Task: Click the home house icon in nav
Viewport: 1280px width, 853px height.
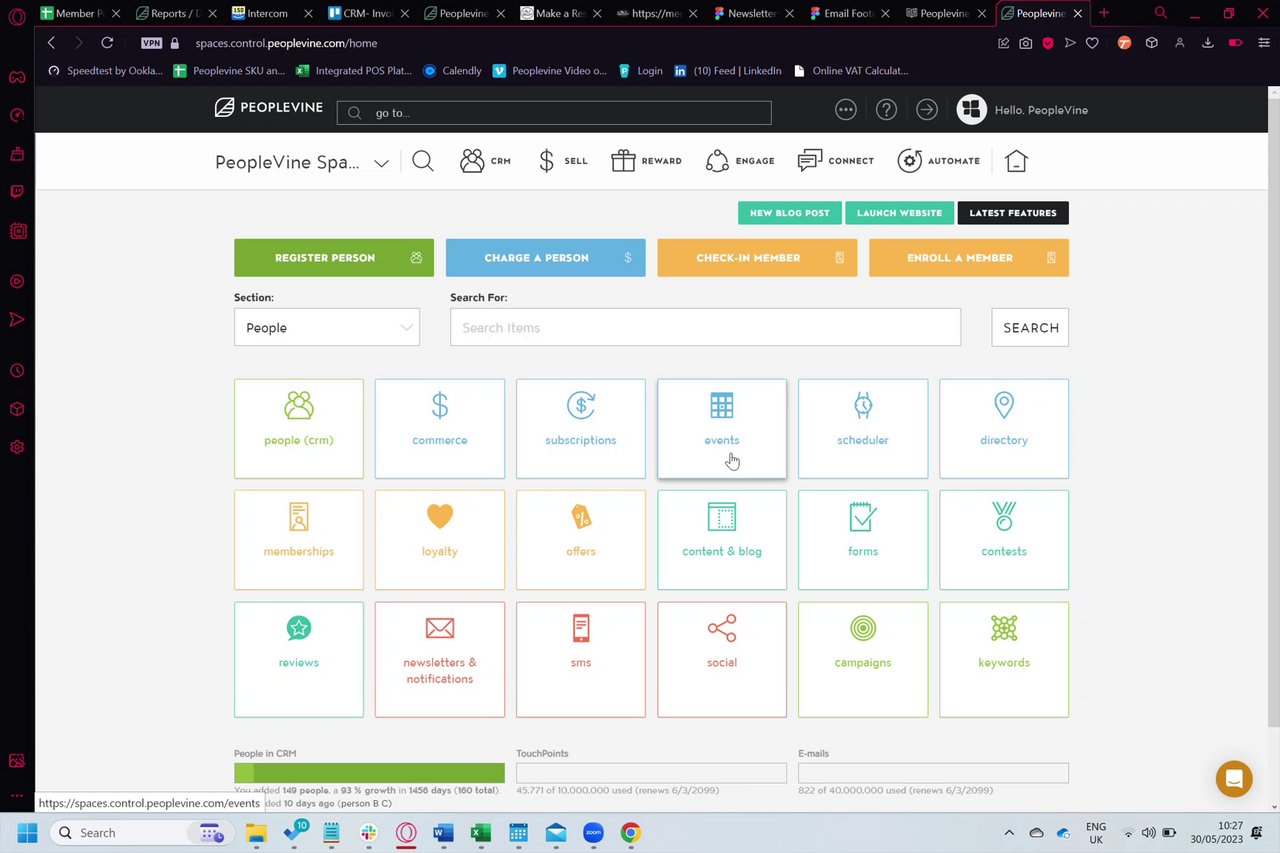Action: (x=1016, y=161)
